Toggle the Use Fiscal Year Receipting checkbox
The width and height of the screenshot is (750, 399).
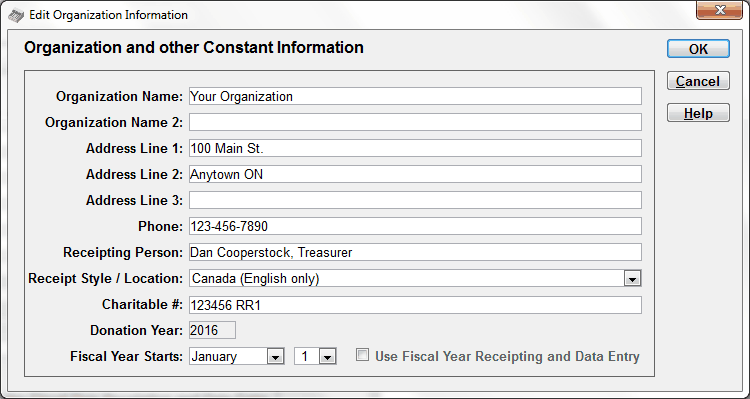(363, 355)
